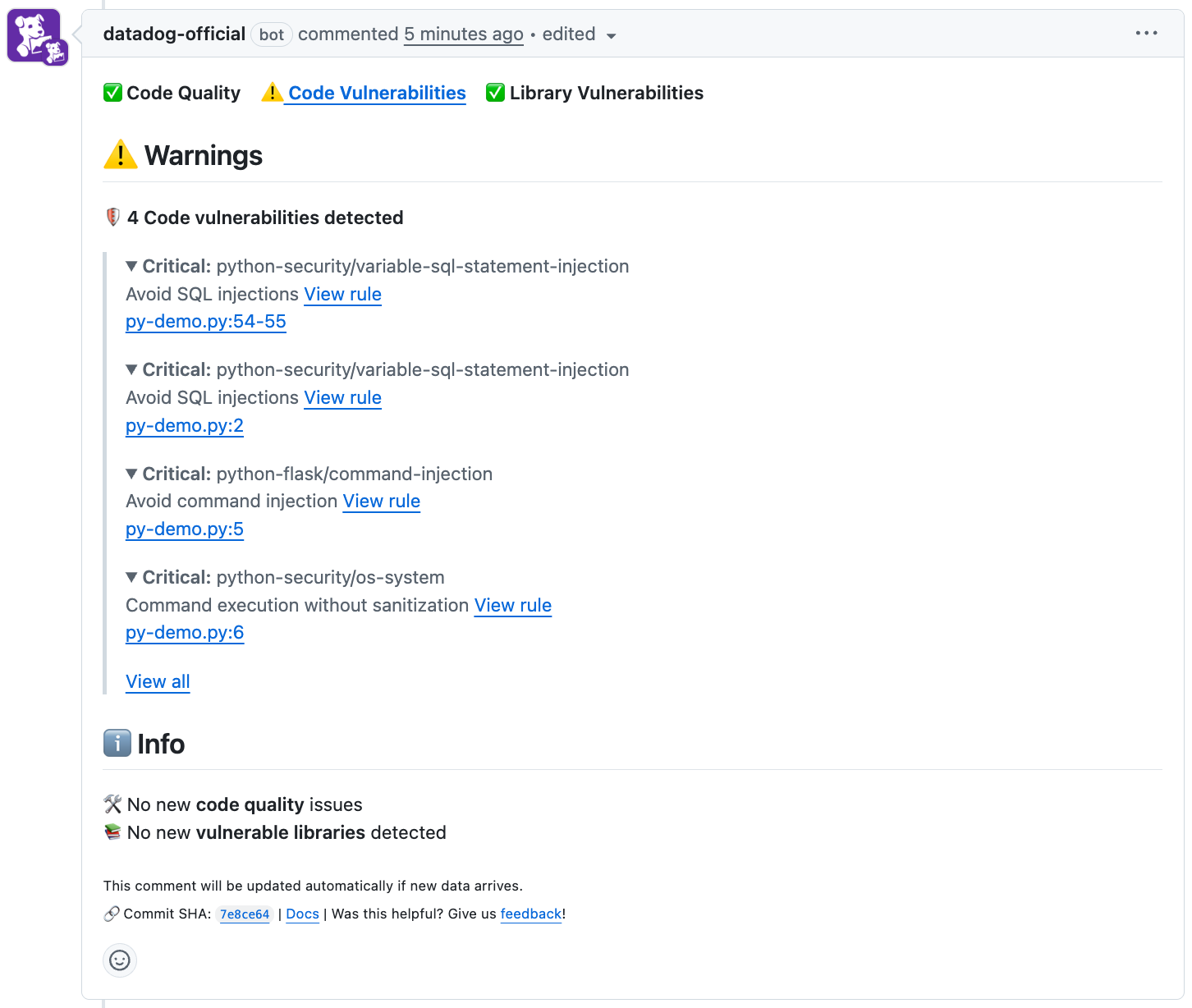Collapse the python-security/os-system finding
Image resolution: width=1192 pixels, height=1008 pixels.
131,577
